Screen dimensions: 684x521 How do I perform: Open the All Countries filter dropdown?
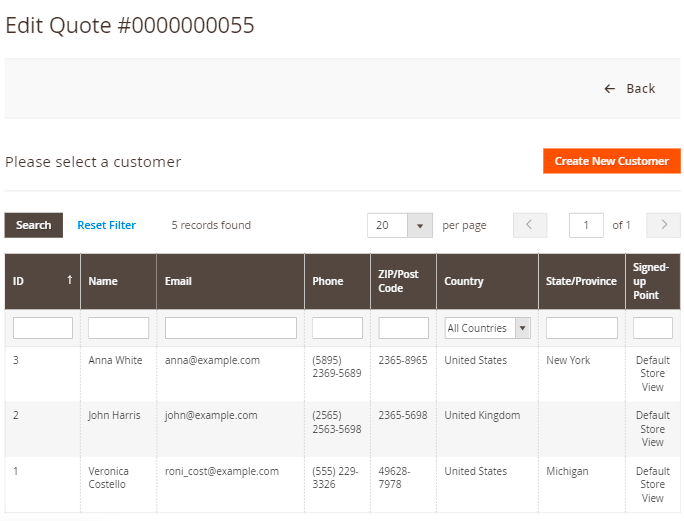pyautogui.click(x=487, y=328)
